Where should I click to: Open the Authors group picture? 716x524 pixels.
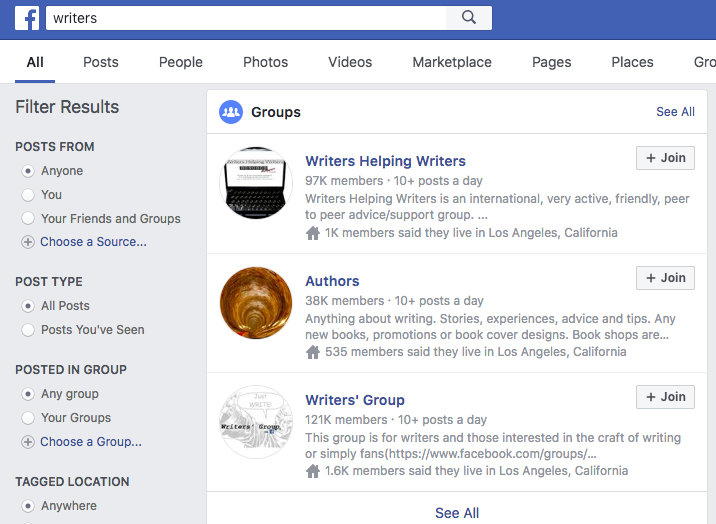click(256, 303)
